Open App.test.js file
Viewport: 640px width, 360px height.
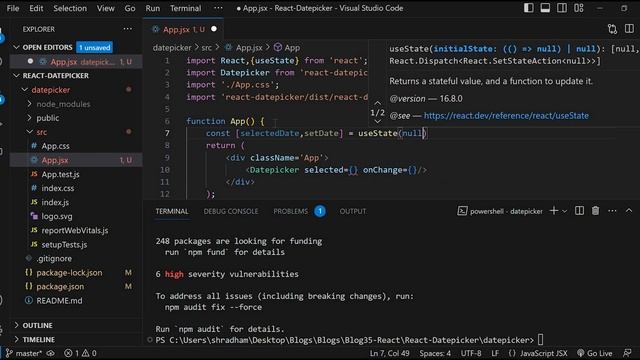pos(60,174)
